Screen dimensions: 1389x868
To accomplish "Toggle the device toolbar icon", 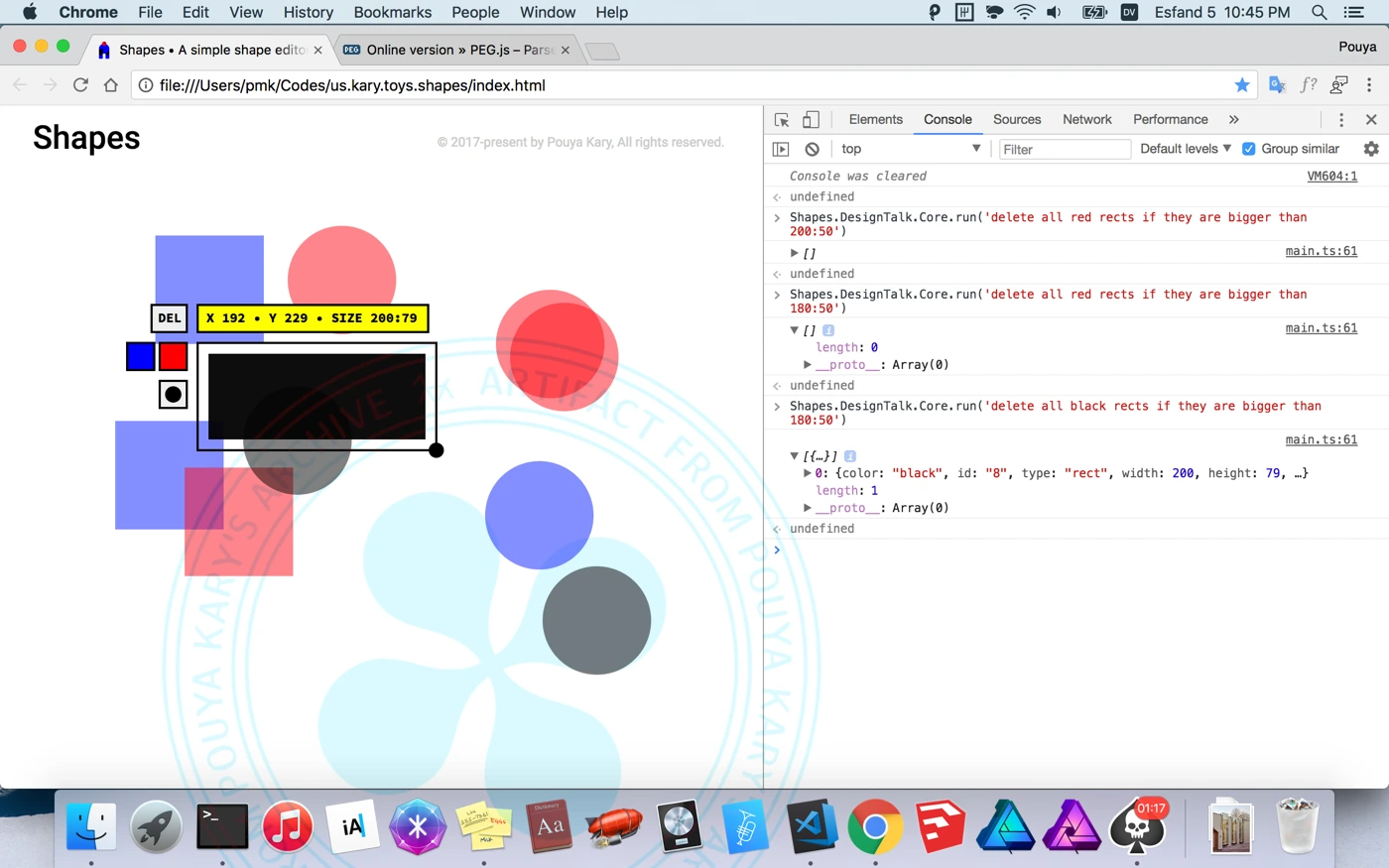I will [811, 120].
